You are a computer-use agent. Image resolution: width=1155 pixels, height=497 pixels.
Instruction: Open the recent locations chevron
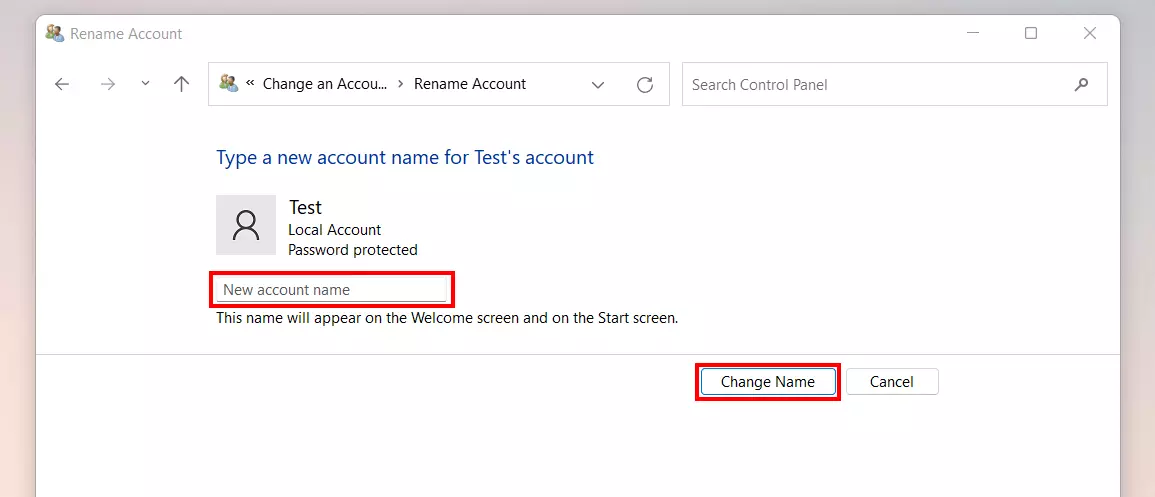pos(145,84)
